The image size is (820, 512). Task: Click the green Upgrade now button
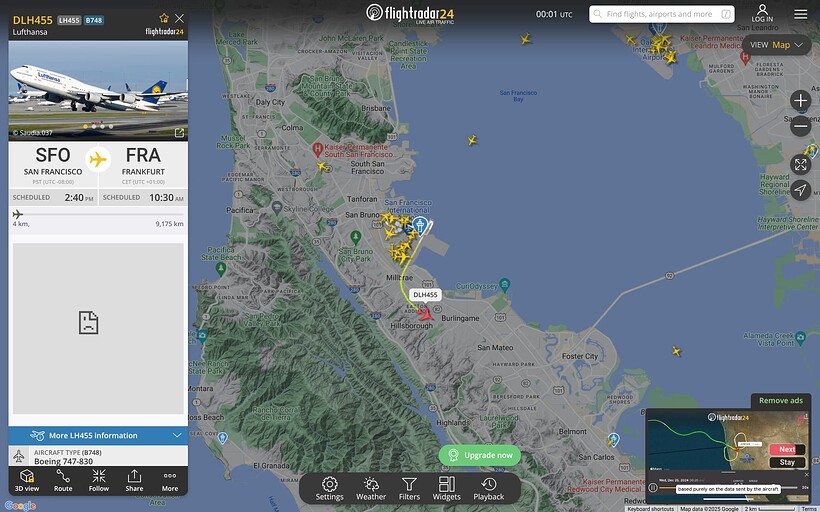pos(480,455)
